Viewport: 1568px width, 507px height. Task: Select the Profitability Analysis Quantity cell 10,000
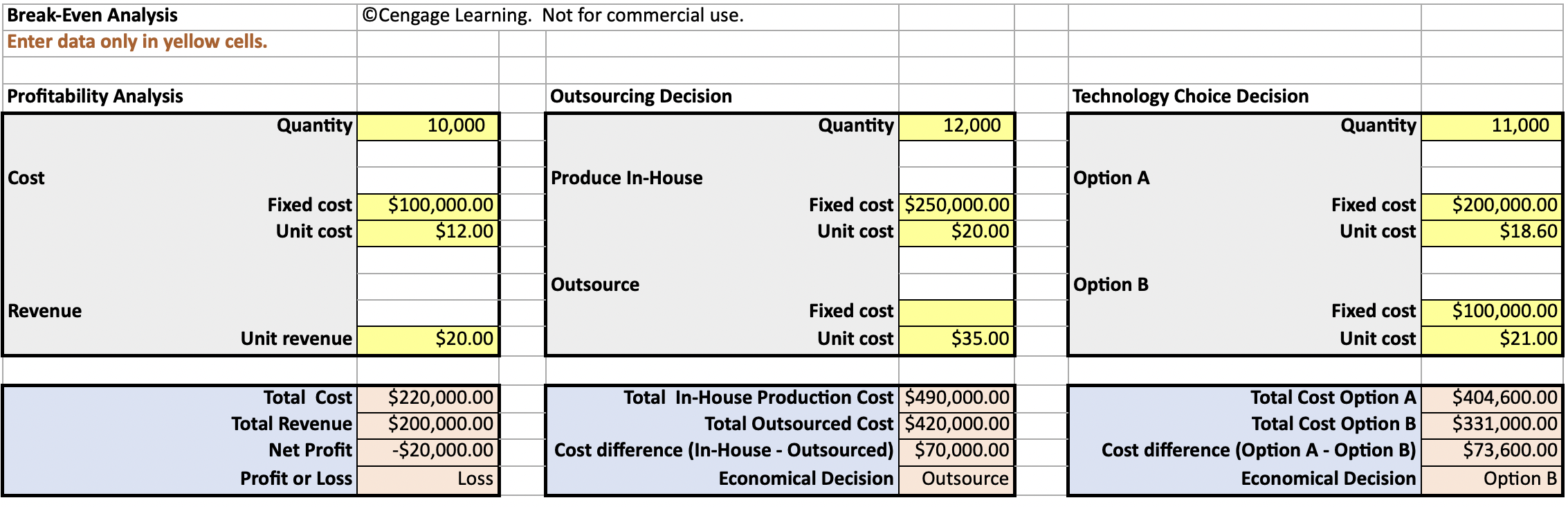click(428, 126)
